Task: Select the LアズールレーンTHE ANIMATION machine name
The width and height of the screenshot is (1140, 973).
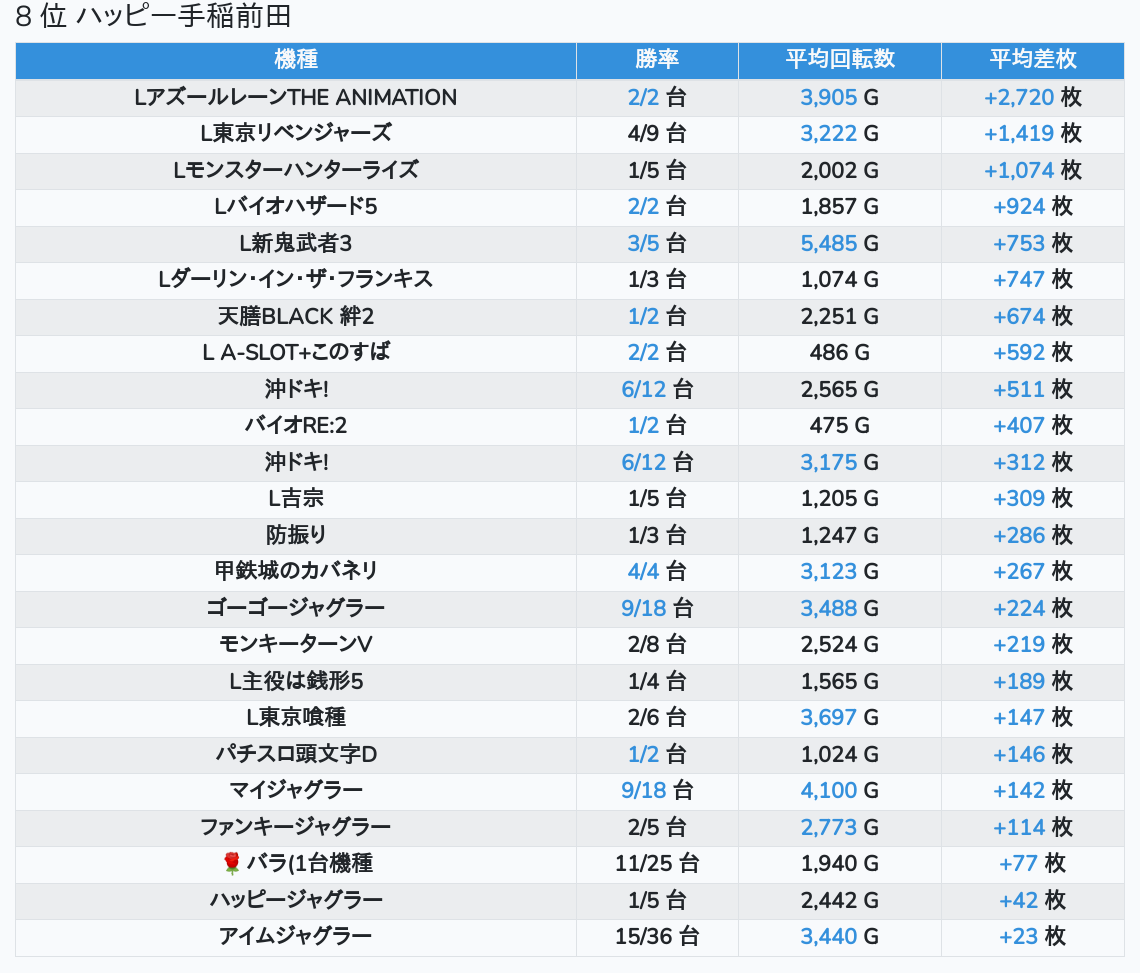Action: (x=296, y=97)
